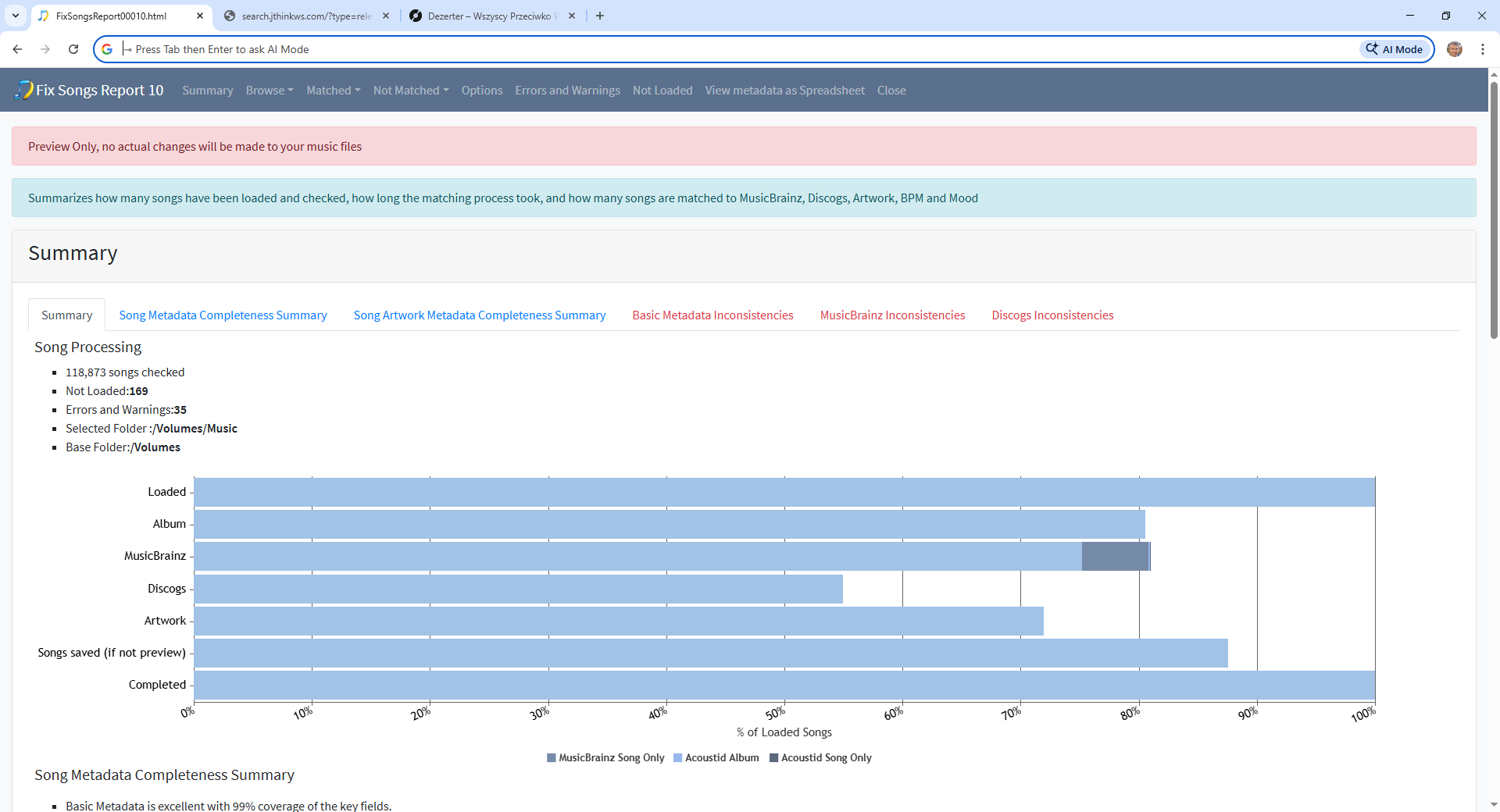Click the reload page icon
The height and width of the screenshot is (812, 1500).
pos(73,49)
